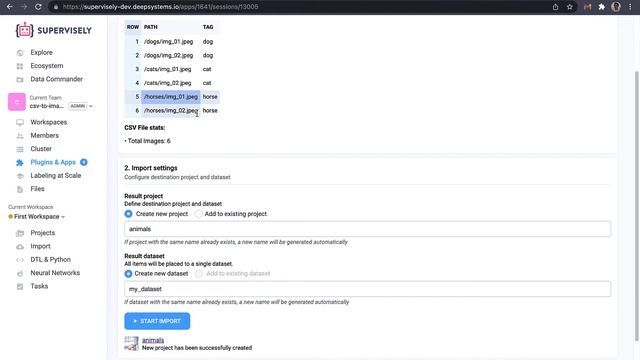This screenshot has width=640, height=360.
Task: Click the Supervisely robot logo
Action: pos(24,30)
